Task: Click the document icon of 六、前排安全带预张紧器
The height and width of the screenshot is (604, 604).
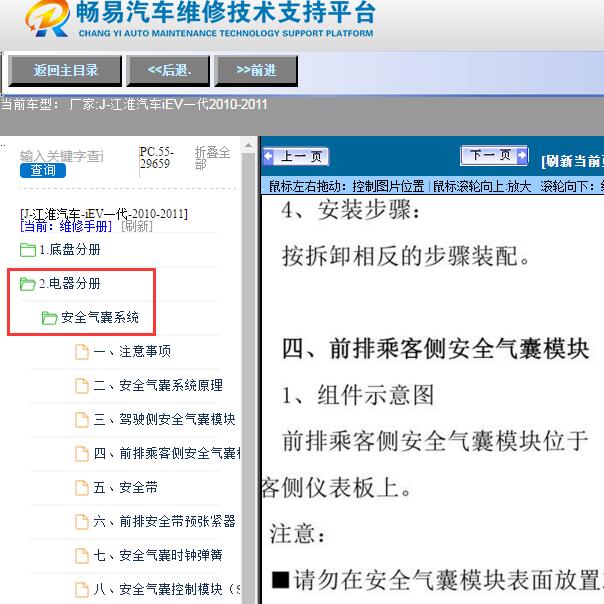Action: pos(82,522)
